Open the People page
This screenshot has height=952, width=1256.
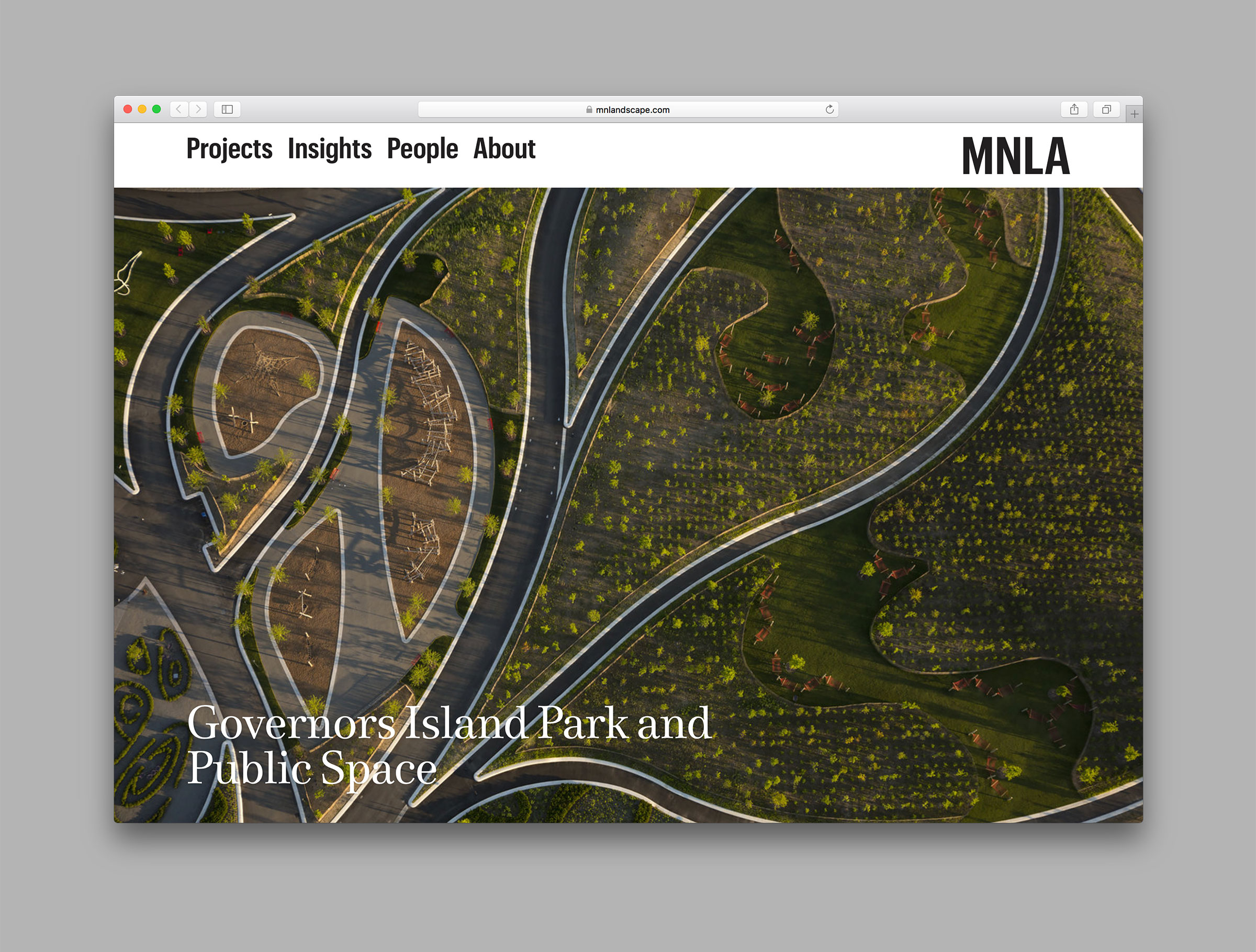422,149
